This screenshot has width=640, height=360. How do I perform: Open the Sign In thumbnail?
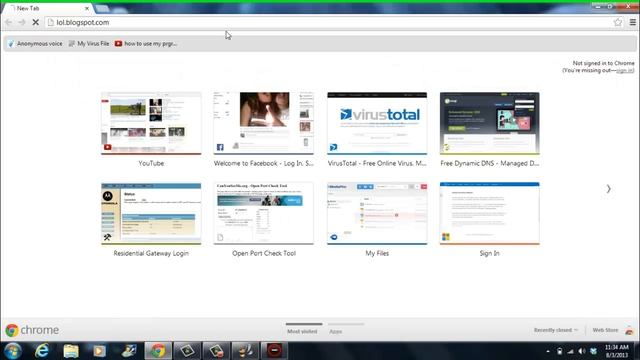[x=489, y=213]
